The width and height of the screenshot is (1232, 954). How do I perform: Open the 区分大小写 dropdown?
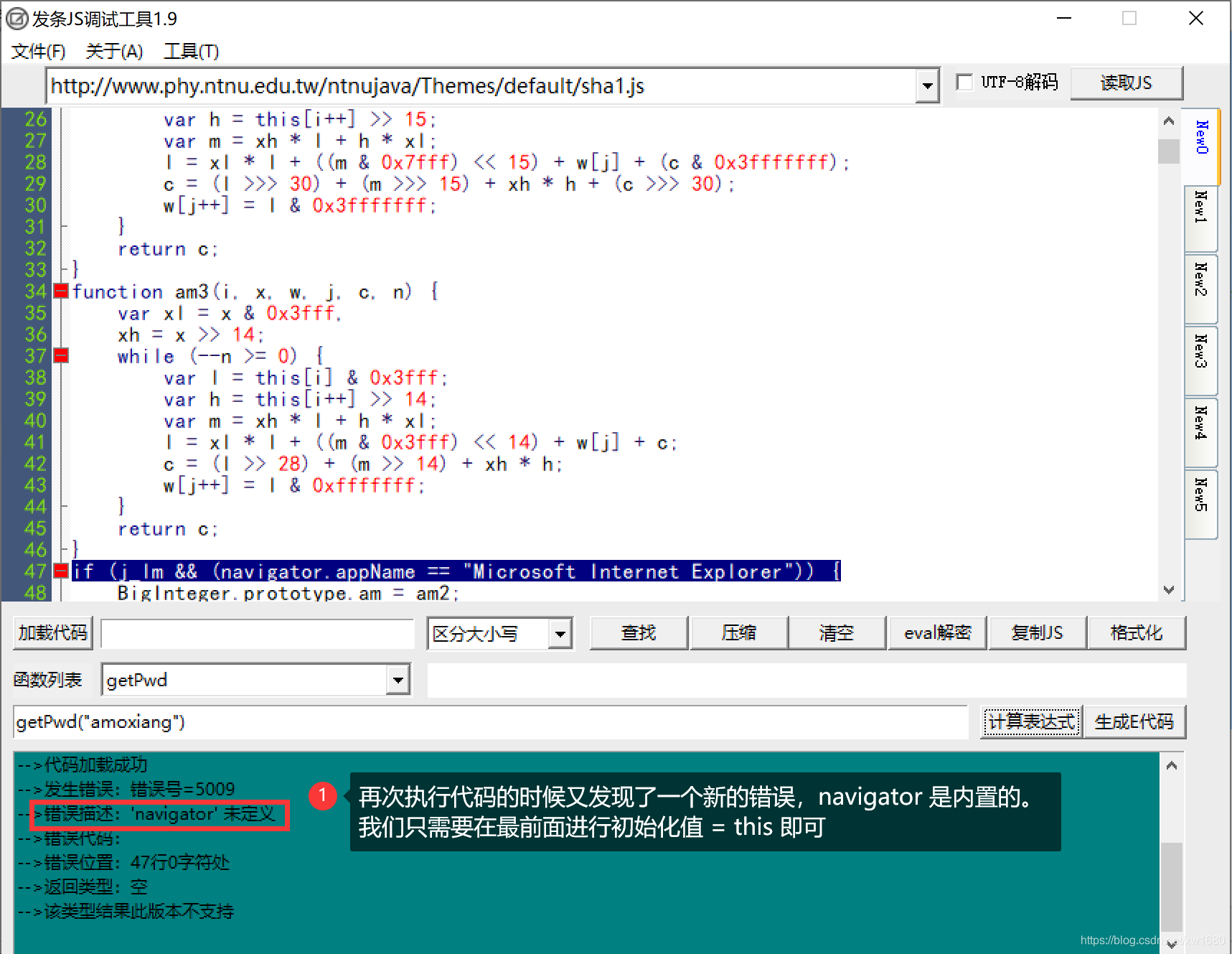(x=560, y=634)
